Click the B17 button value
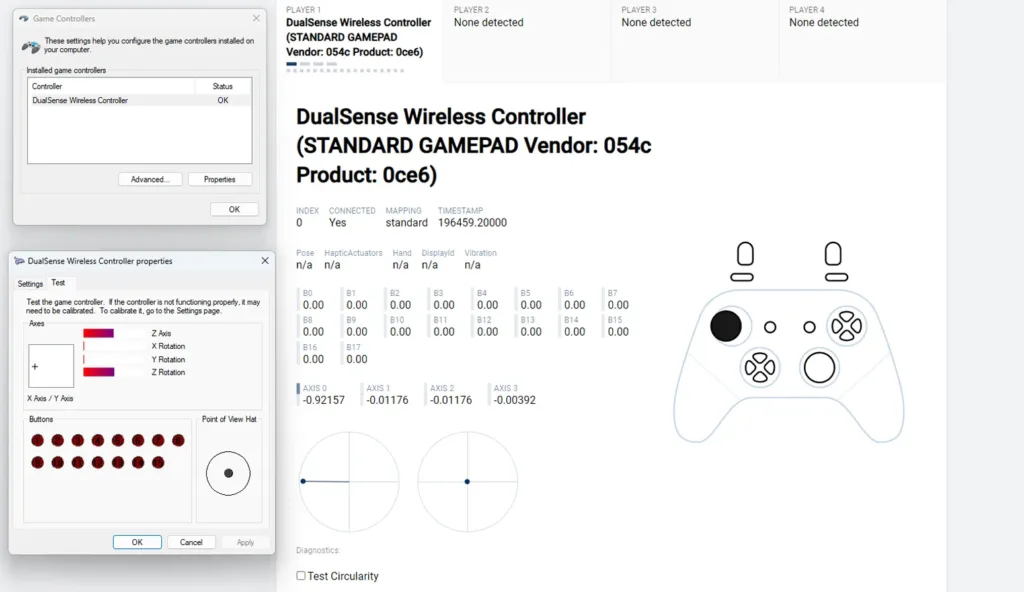The image size is (1024, 592). (x=357, y=359)
